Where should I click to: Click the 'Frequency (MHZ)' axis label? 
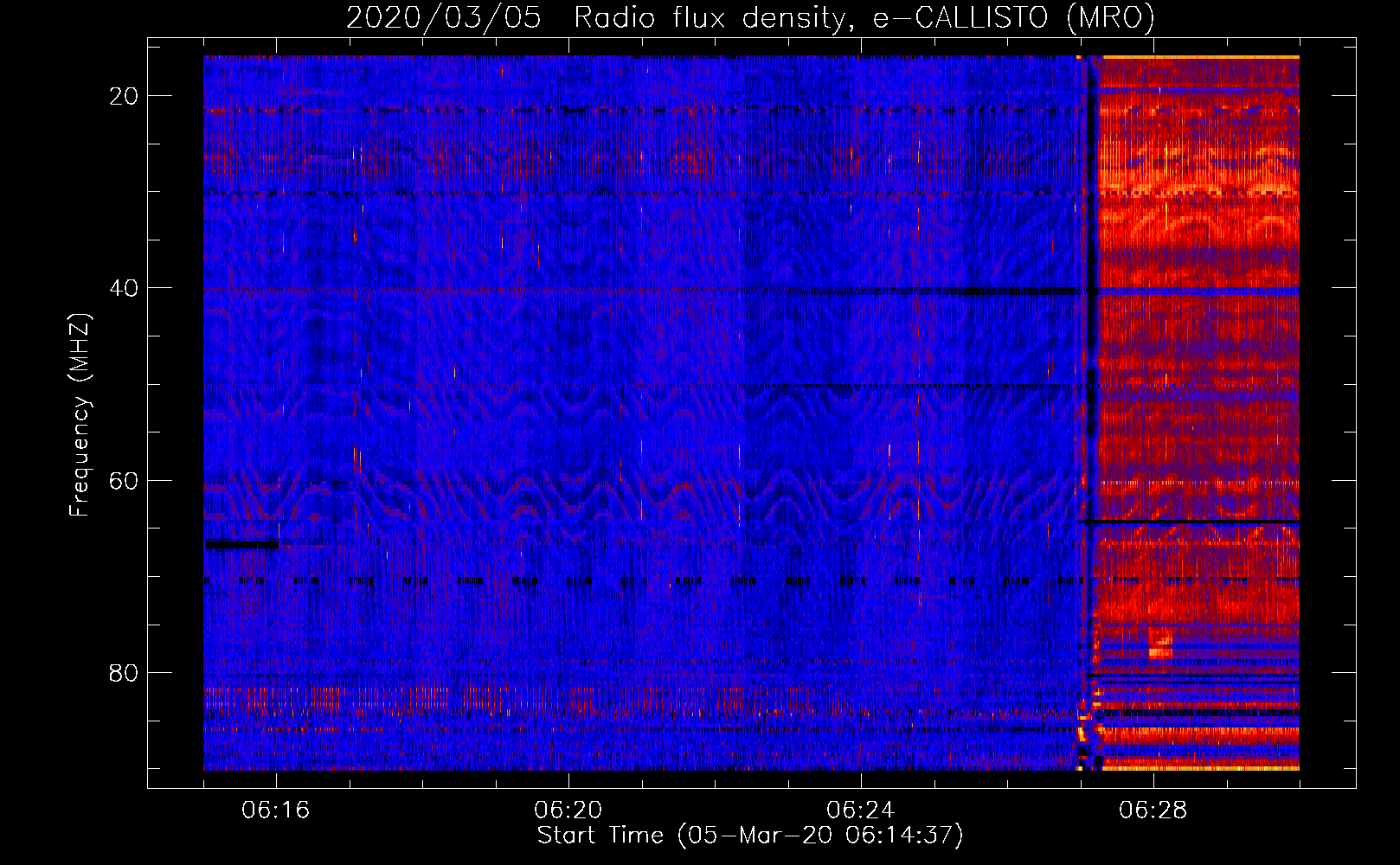point(80,415)
